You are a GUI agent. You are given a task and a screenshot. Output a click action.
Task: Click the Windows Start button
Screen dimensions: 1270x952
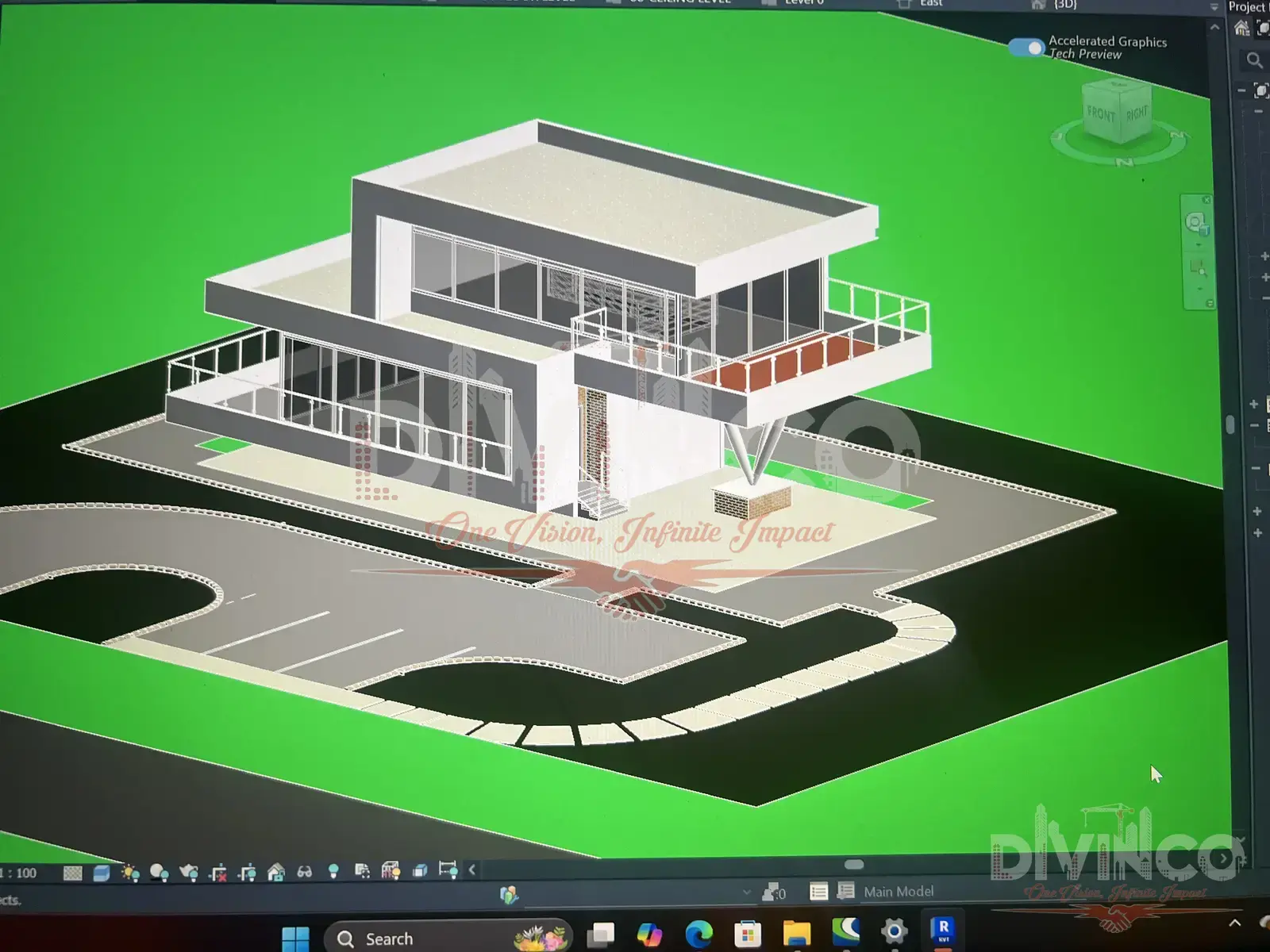point(295,939)
